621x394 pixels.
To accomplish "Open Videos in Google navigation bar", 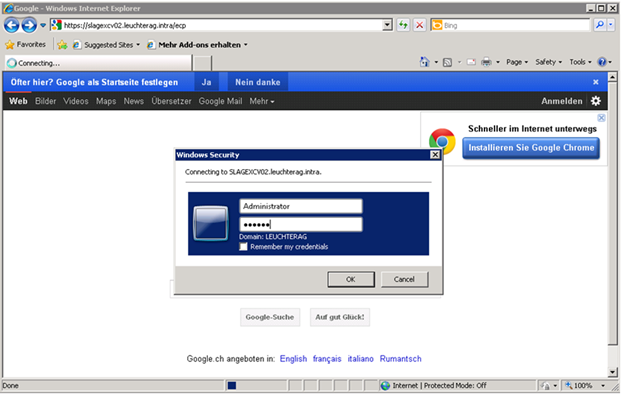I will (x=76, y=101).
